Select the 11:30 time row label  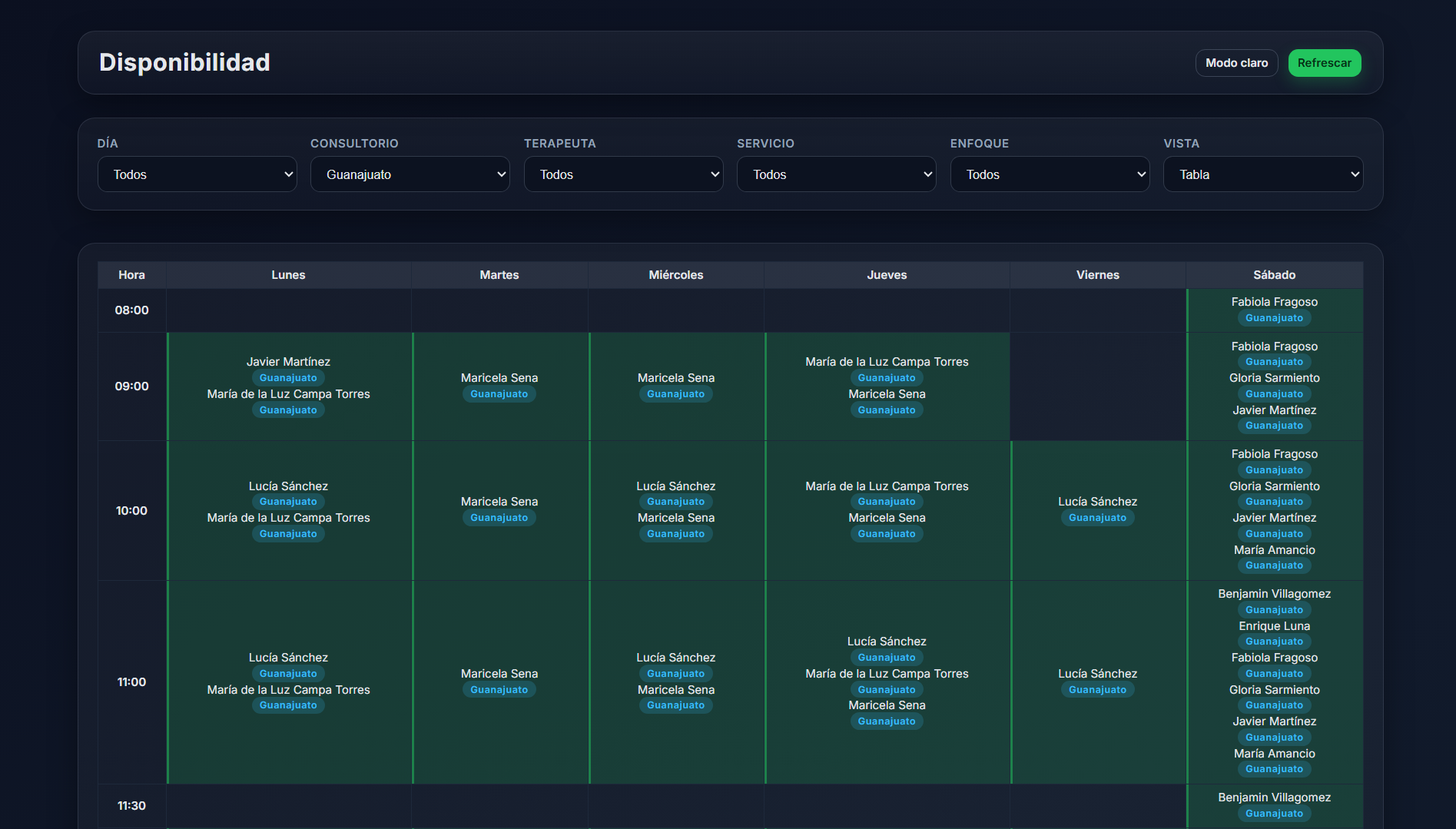click(131, 805)
